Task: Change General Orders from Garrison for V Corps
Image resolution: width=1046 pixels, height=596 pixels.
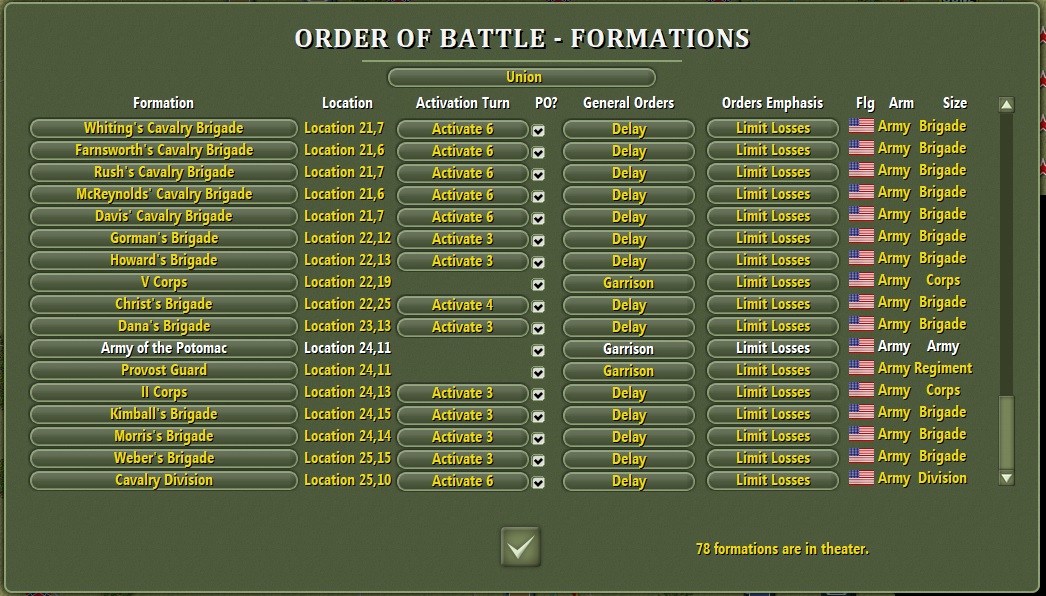Action: click(x=628, y=282)
